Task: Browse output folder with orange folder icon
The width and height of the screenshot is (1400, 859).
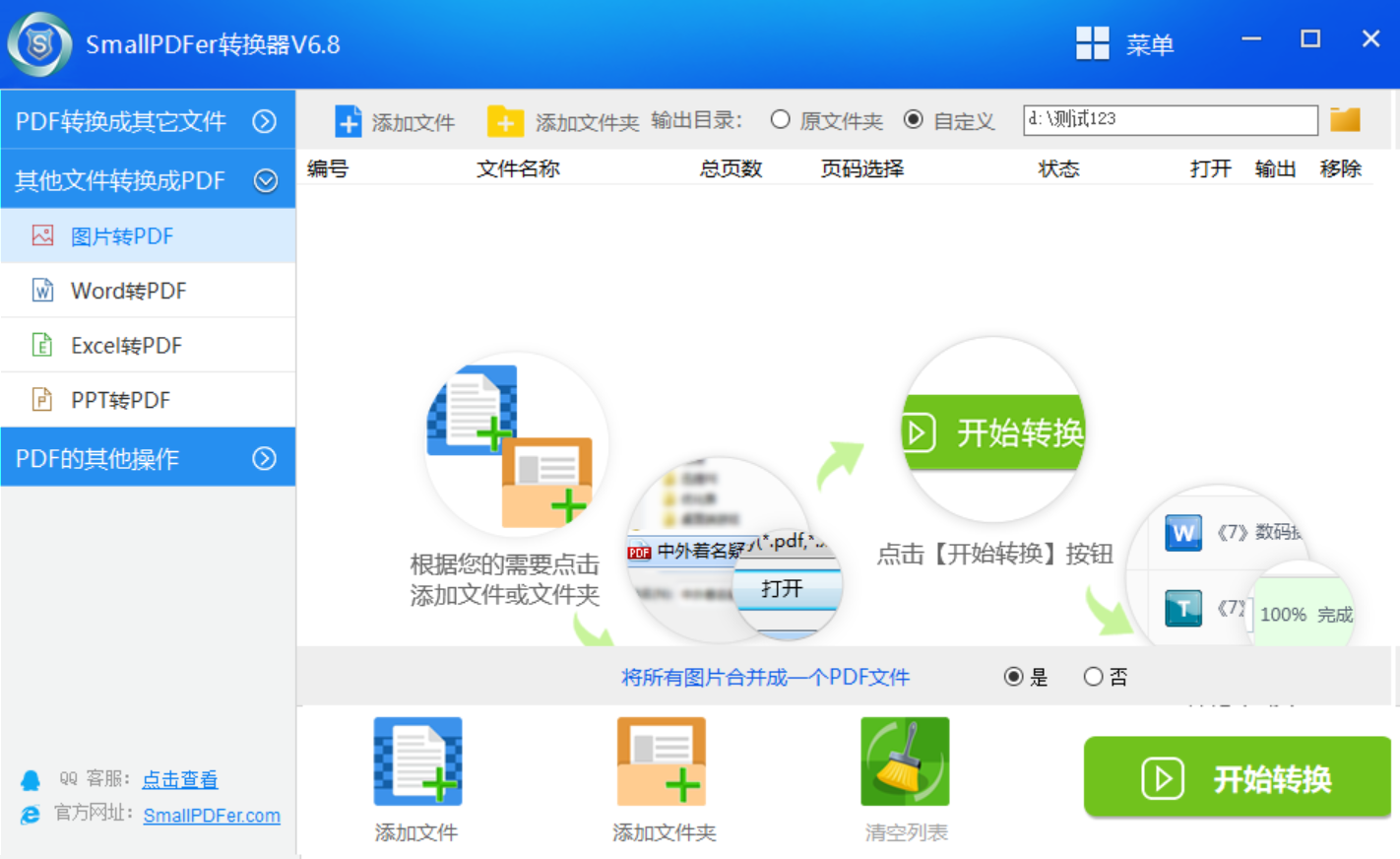Action: click(x=1345, y=119)
